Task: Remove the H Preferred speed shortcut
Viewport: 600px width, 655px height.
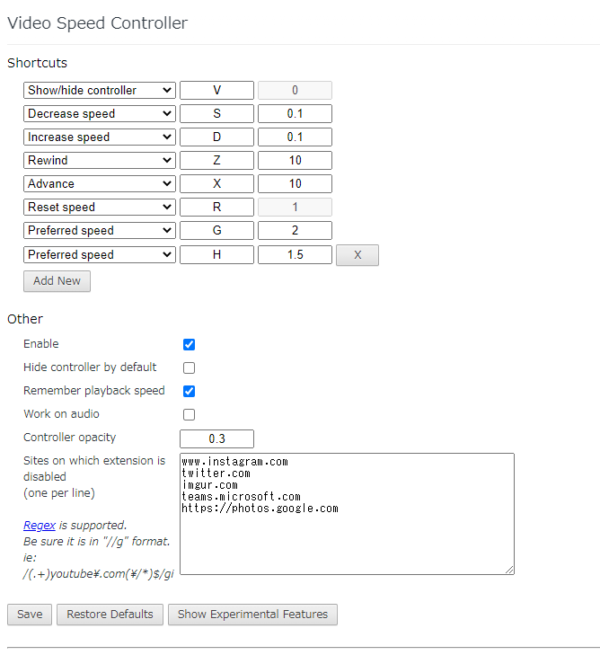Action: [357, 255]
